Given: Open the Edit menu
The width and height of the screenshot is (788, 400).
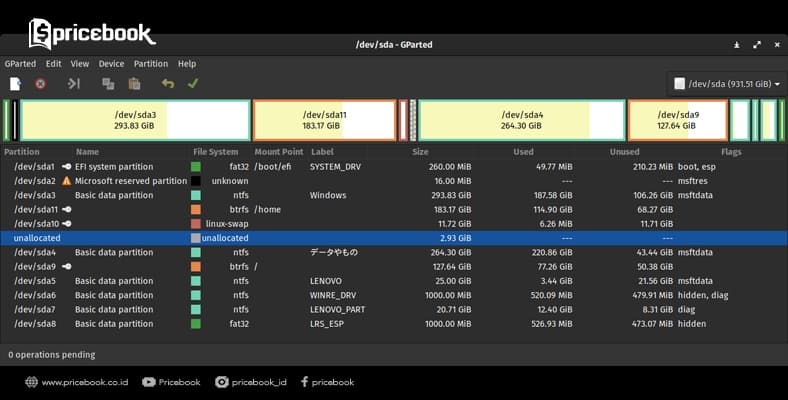Looking at the screenshot, I should tap(53, 64).
